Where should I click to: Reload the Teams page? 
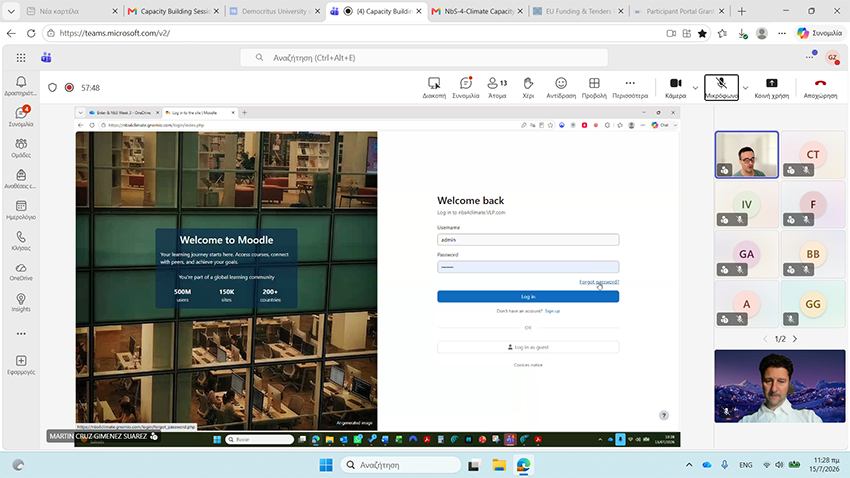pyautogui.click(x=31, y=33)
